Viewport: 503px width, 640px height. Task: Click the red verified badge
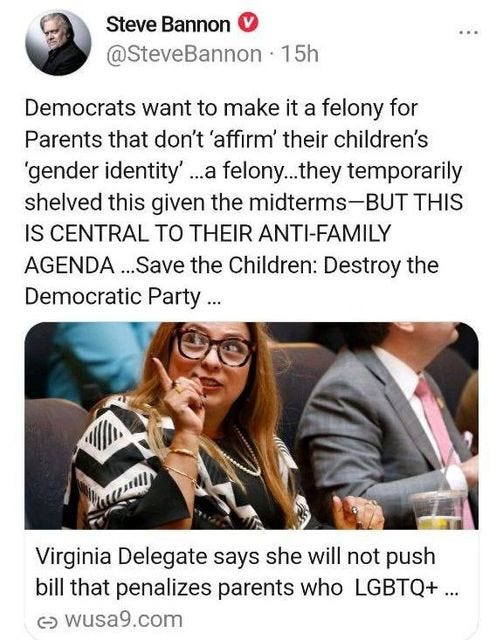pos(248,24)
